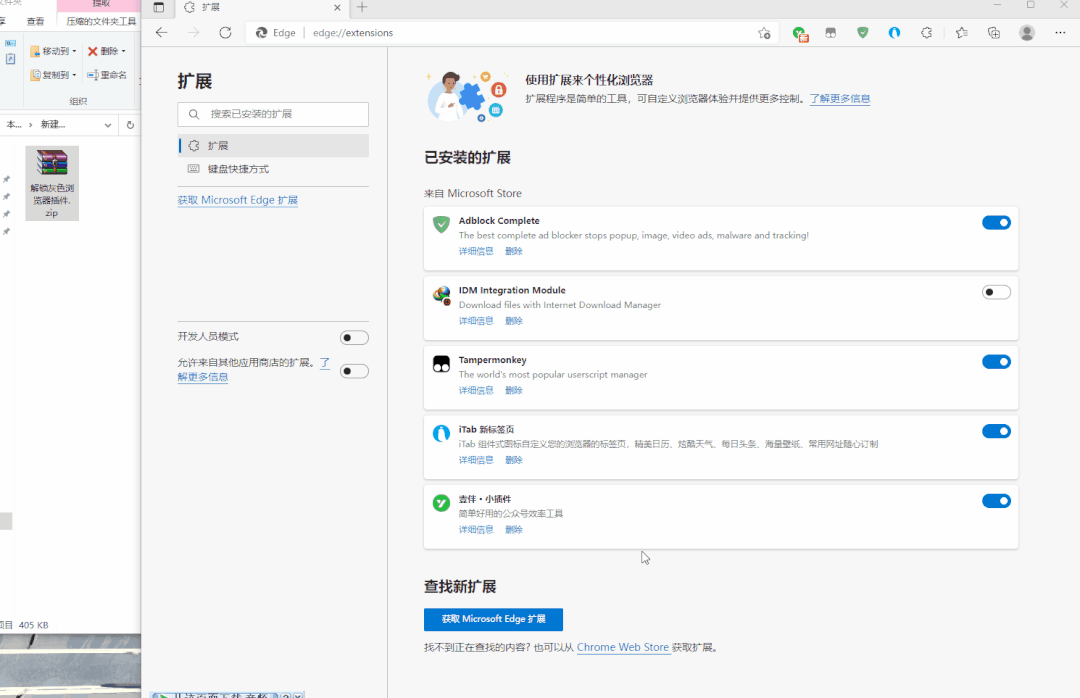
Task: Disable 壹伴 · 小插件 extension
Action: pyautogui.click(x=996, y=501)
